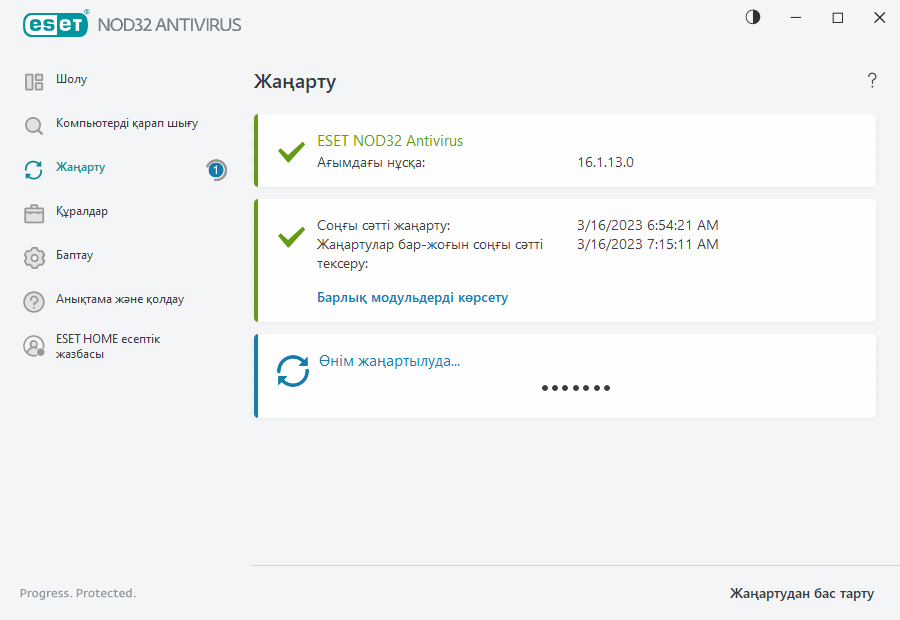900x620 pixels.
Task: Click the magnifier computer scan icon
Action: [x=34, y=126]
